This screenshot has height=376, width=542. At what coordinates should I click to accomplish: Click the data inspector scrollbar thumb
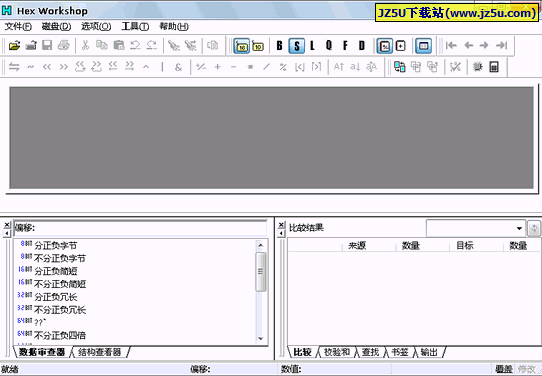[x=261, y=271]
